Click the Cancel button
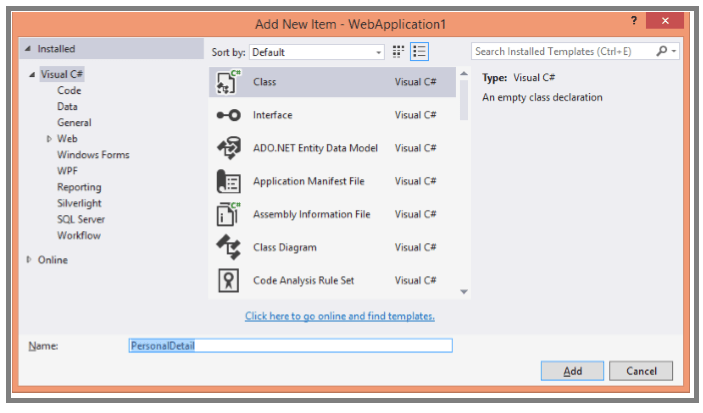Viewport: 703px width, 413px height. [641, 371]
